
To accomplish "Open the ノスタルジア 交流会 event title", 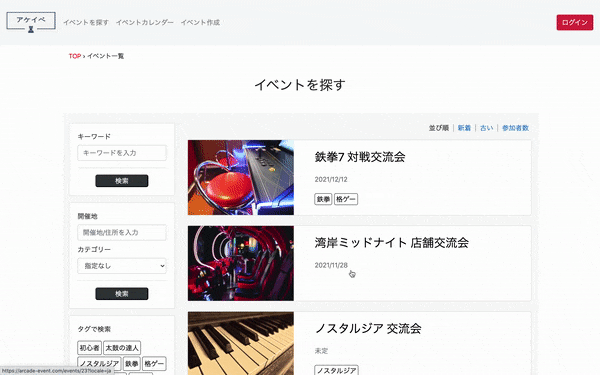I will click(x=368, y=328).
